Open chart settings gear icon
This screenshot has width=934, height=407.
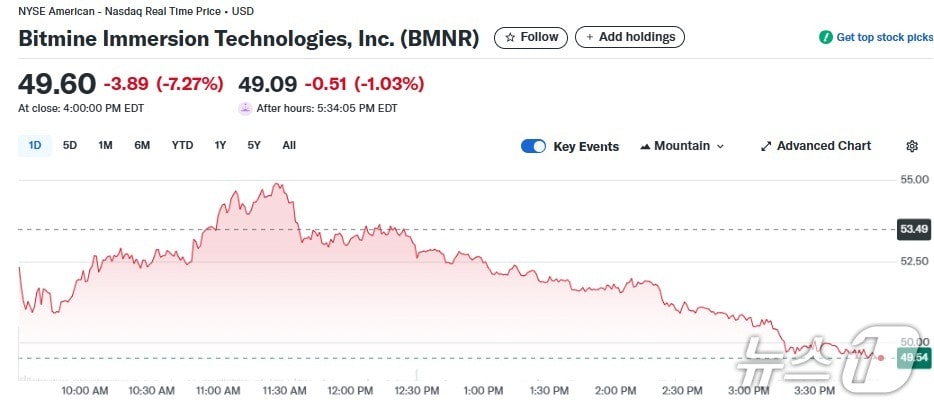912,146
